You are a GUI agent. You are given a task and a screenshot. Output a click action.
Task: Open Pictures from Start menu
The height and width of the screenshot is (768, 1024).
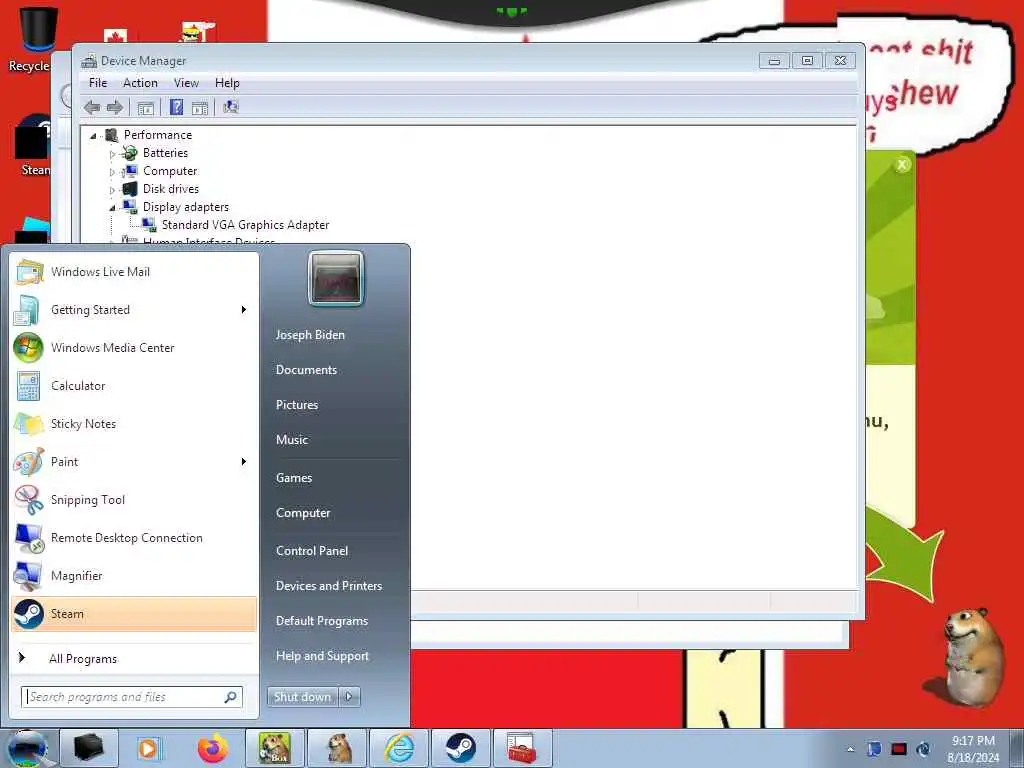pos(297,405)
